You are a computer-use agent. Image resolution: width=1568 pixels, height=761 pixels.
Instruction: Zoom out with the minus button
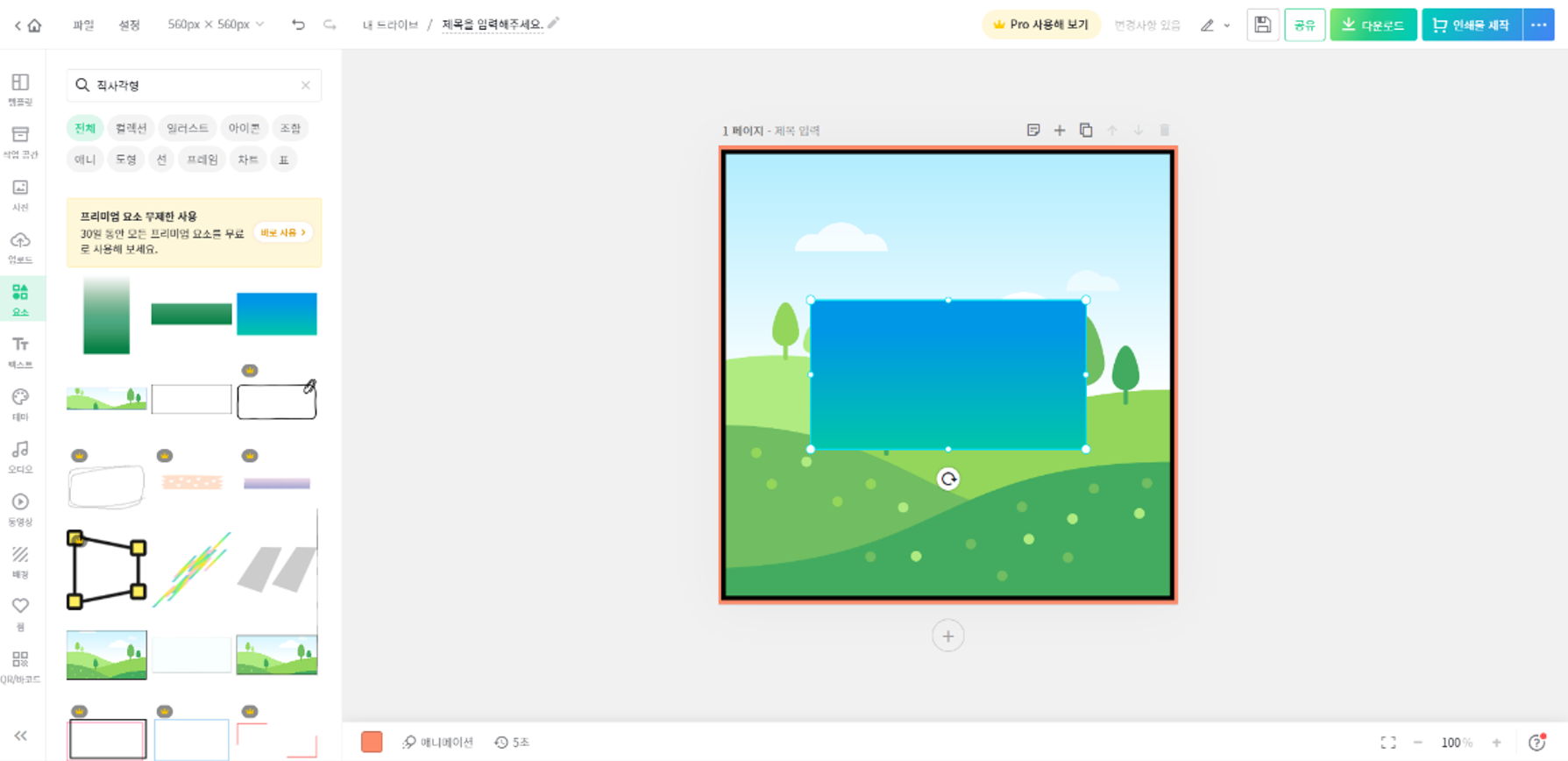(1418, 743)
